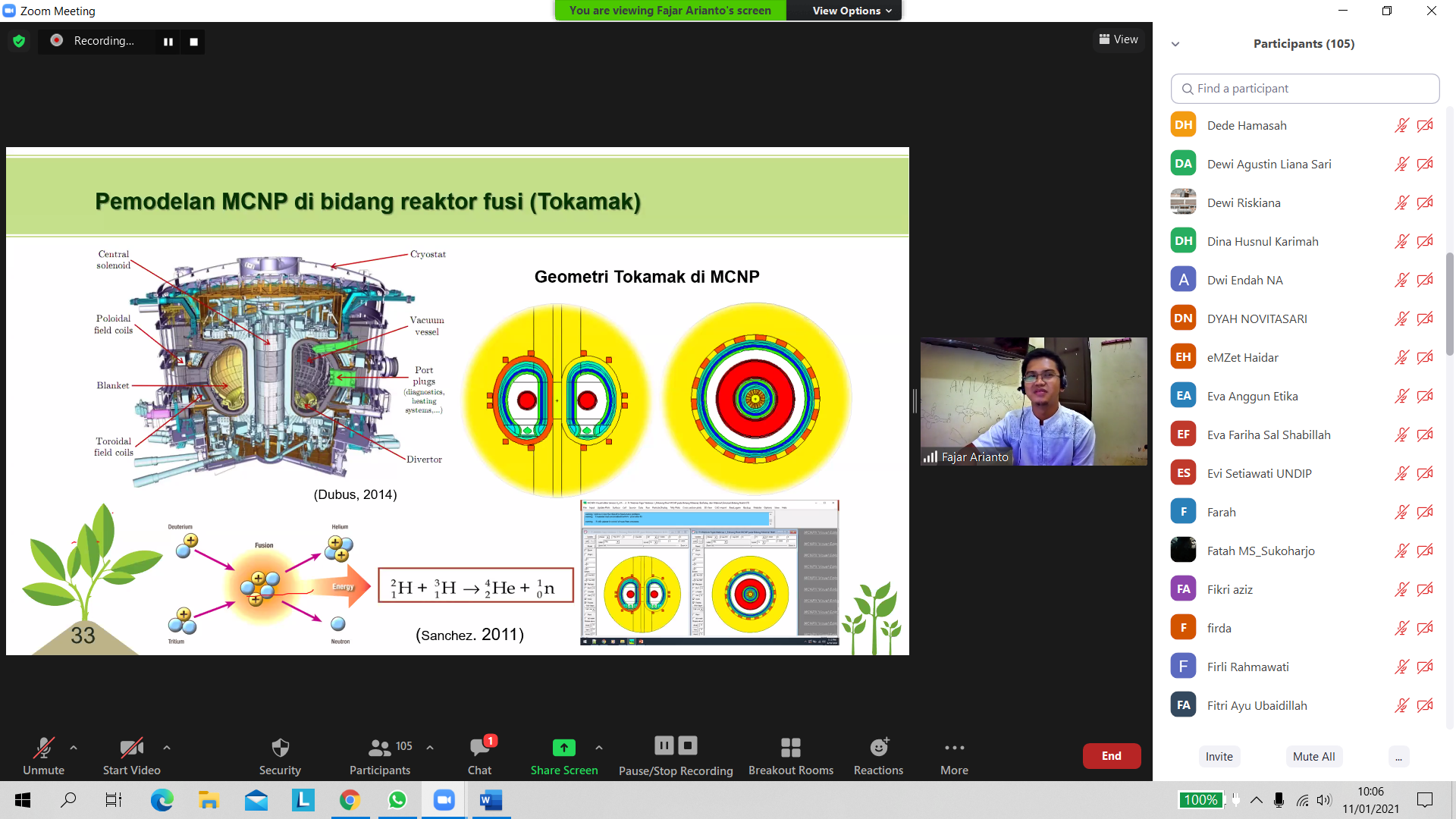1456x819 pixels.
Task: Collapse the Participants panel chevron
Action: coord(1175,44)
